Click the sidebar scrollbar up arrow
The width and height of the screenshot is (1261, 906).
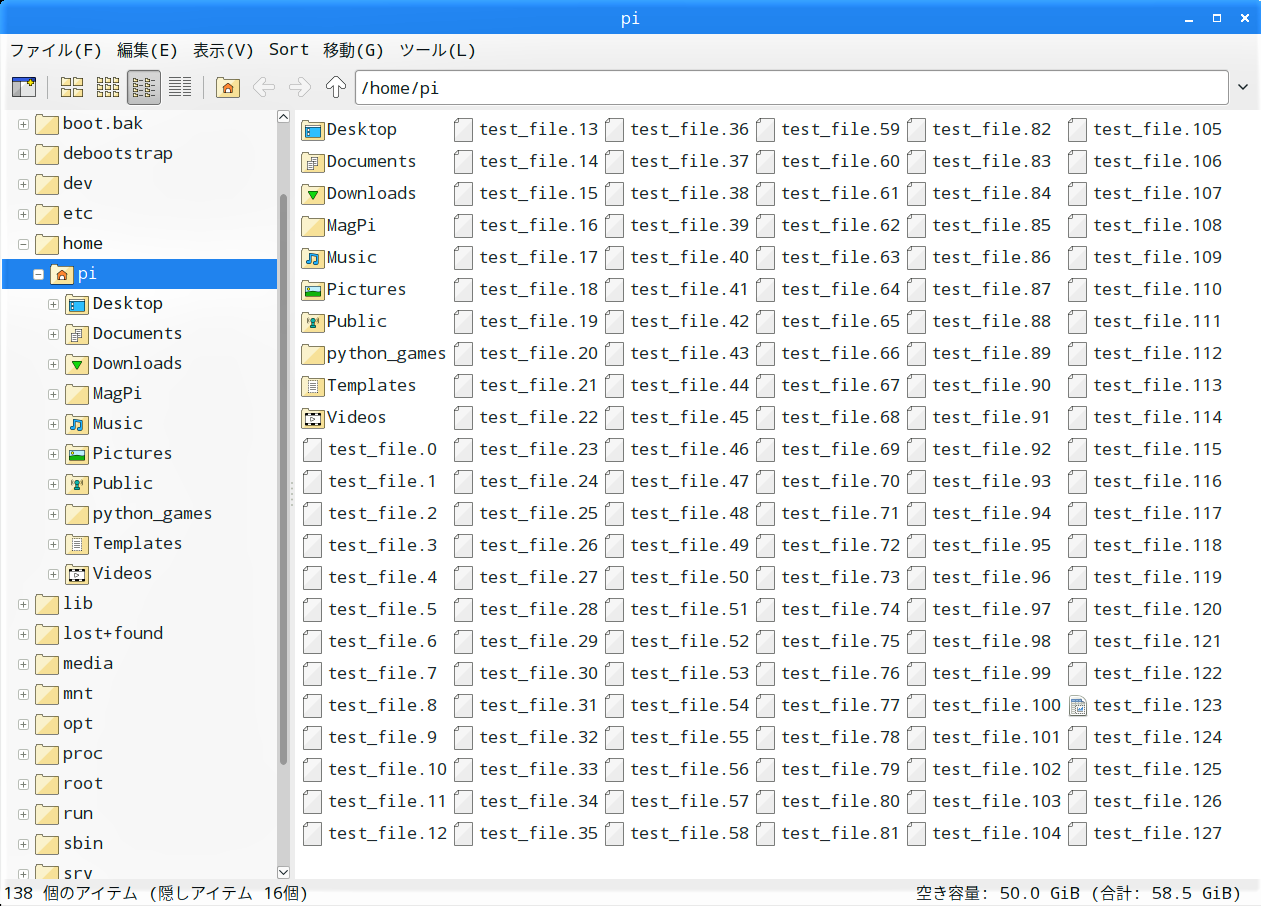(283, 117)
